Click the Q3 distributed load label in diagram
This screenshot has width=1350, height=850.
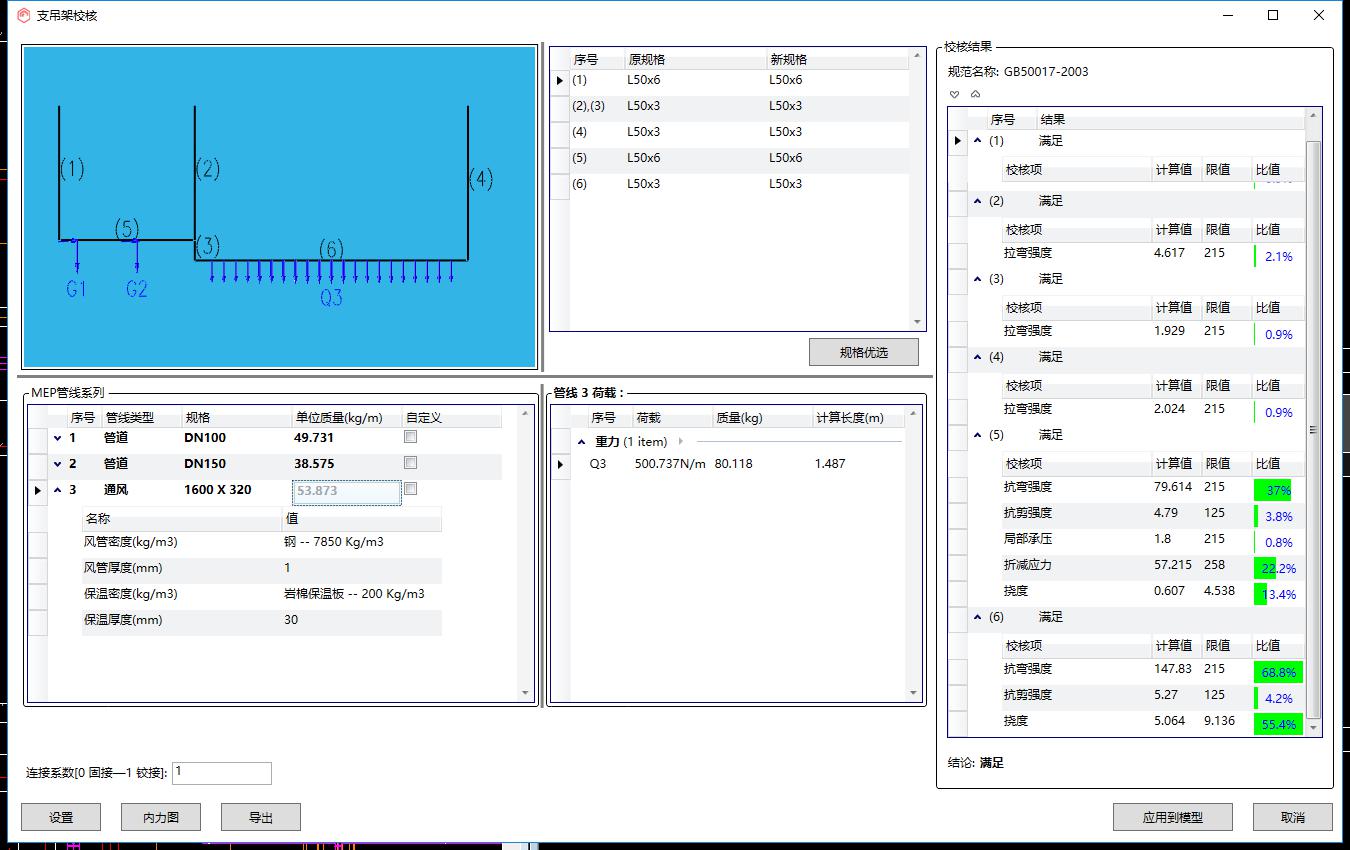pyautogui.click(x=331, y=297)
